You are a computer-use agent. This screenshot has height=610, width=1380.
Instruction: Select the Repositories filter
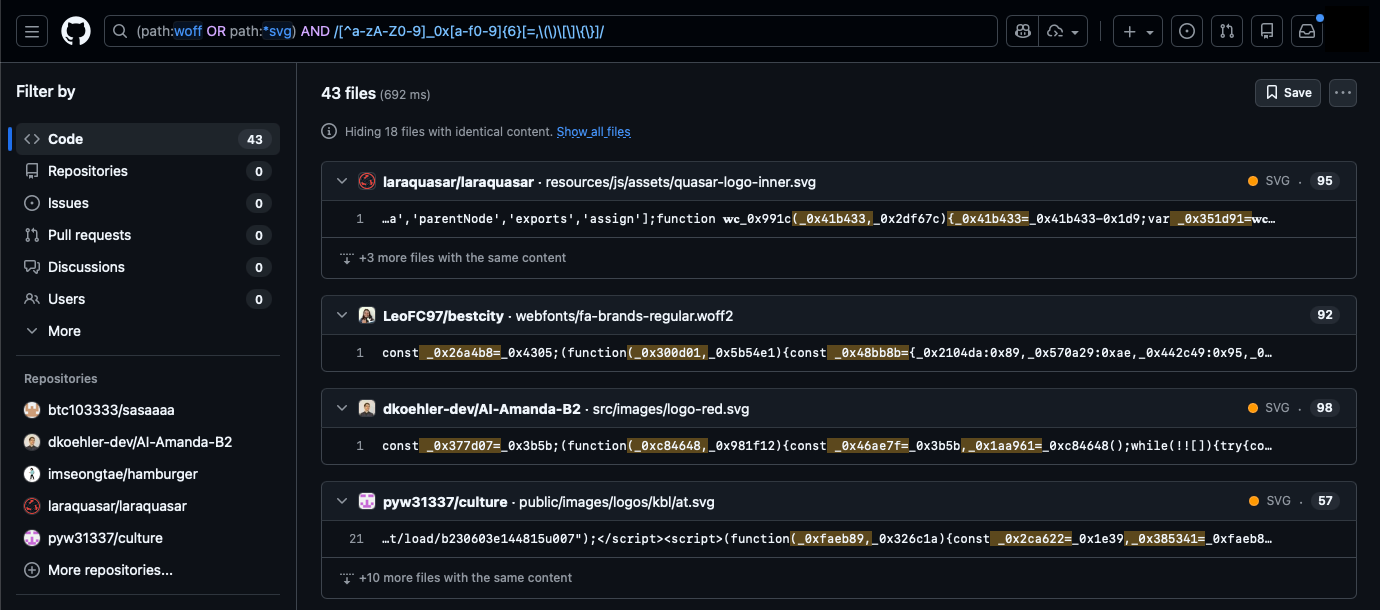pyautogui.click(x=148, y=171)
